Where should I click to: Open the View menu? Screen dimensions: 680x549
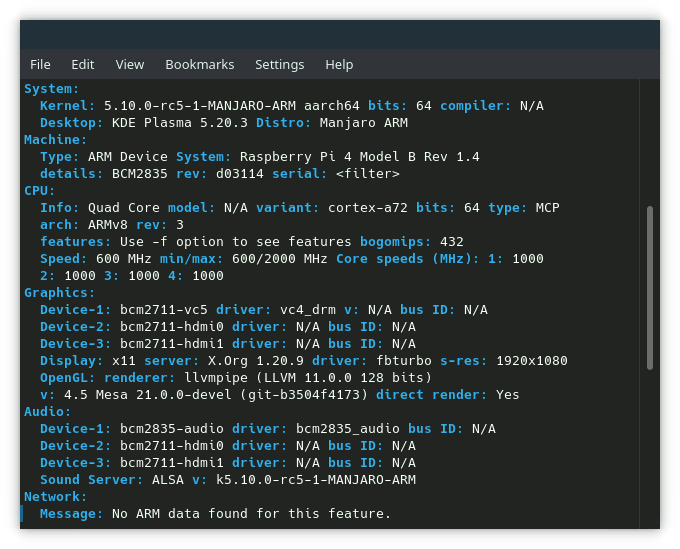tap(130, 64)
